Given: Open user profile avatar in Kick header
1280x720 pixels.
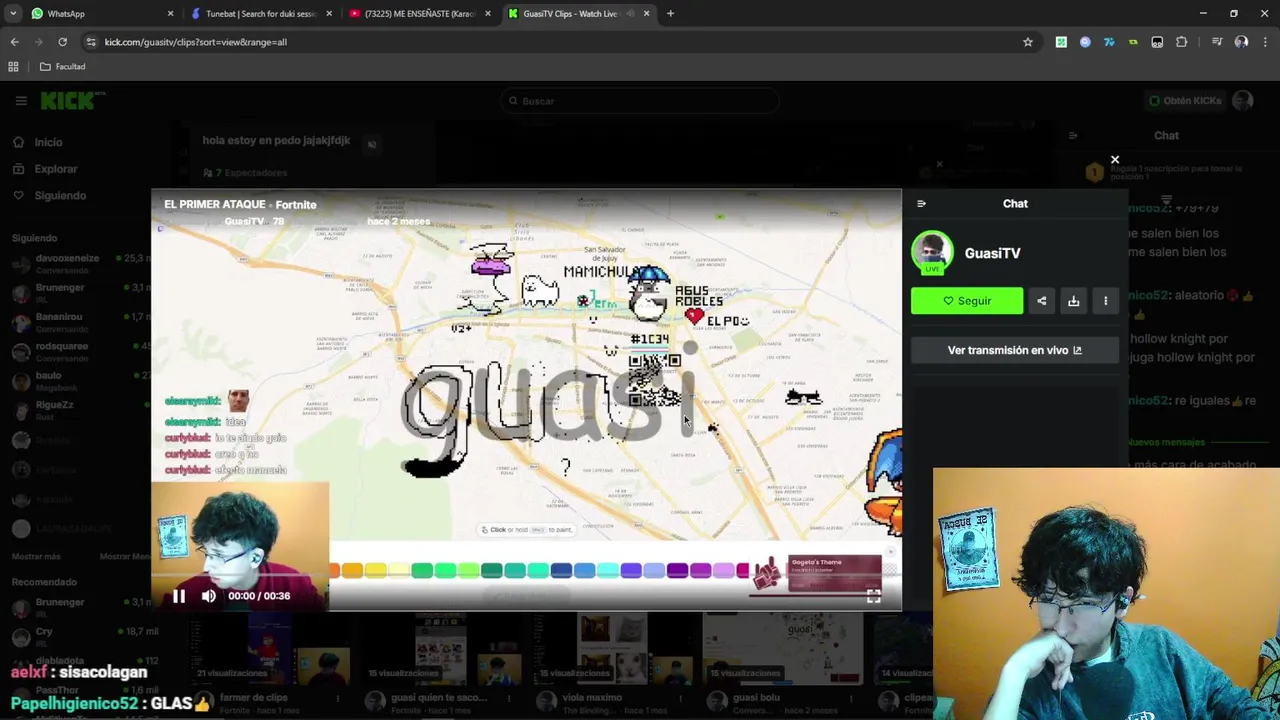Looking at the screenshot, I should [x=1243, y=101].
